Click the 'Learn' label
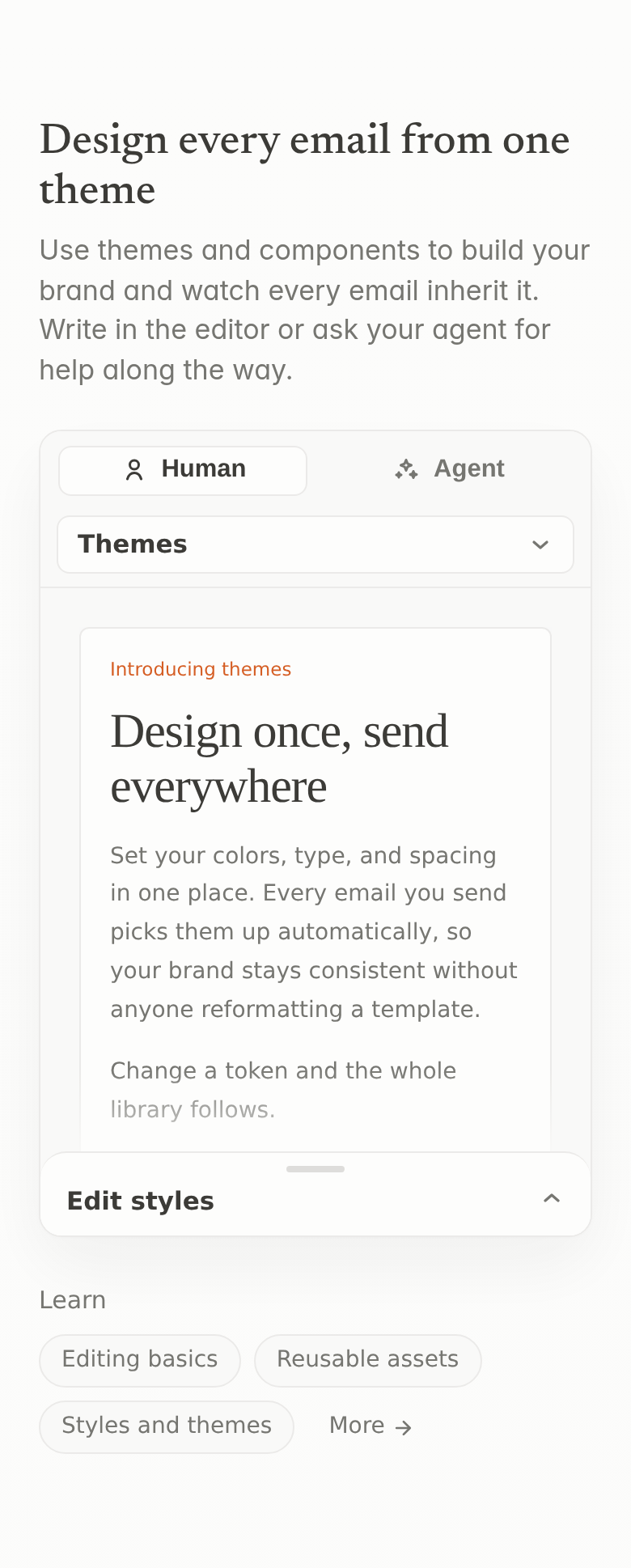Viewport: 631px width, 1568px height. [x=73, y=1300]
